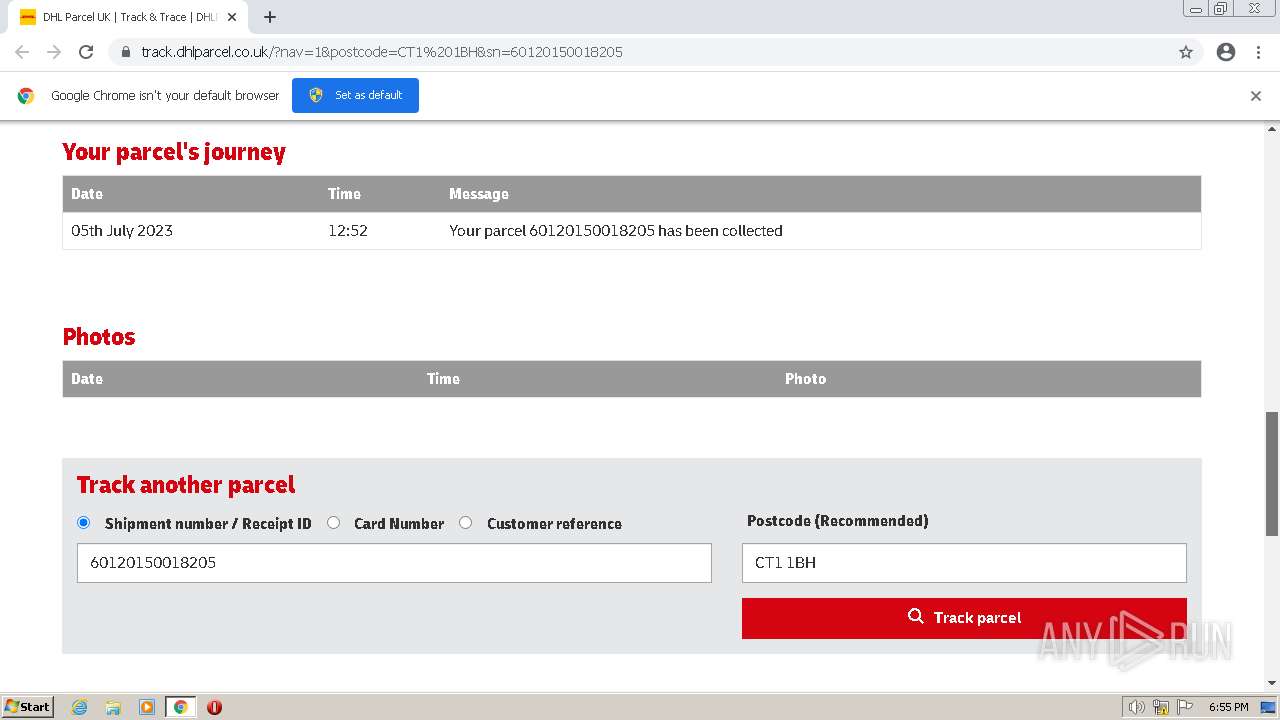
Task: Open Internet Explorer from taskbar
Action: point(79,707)
